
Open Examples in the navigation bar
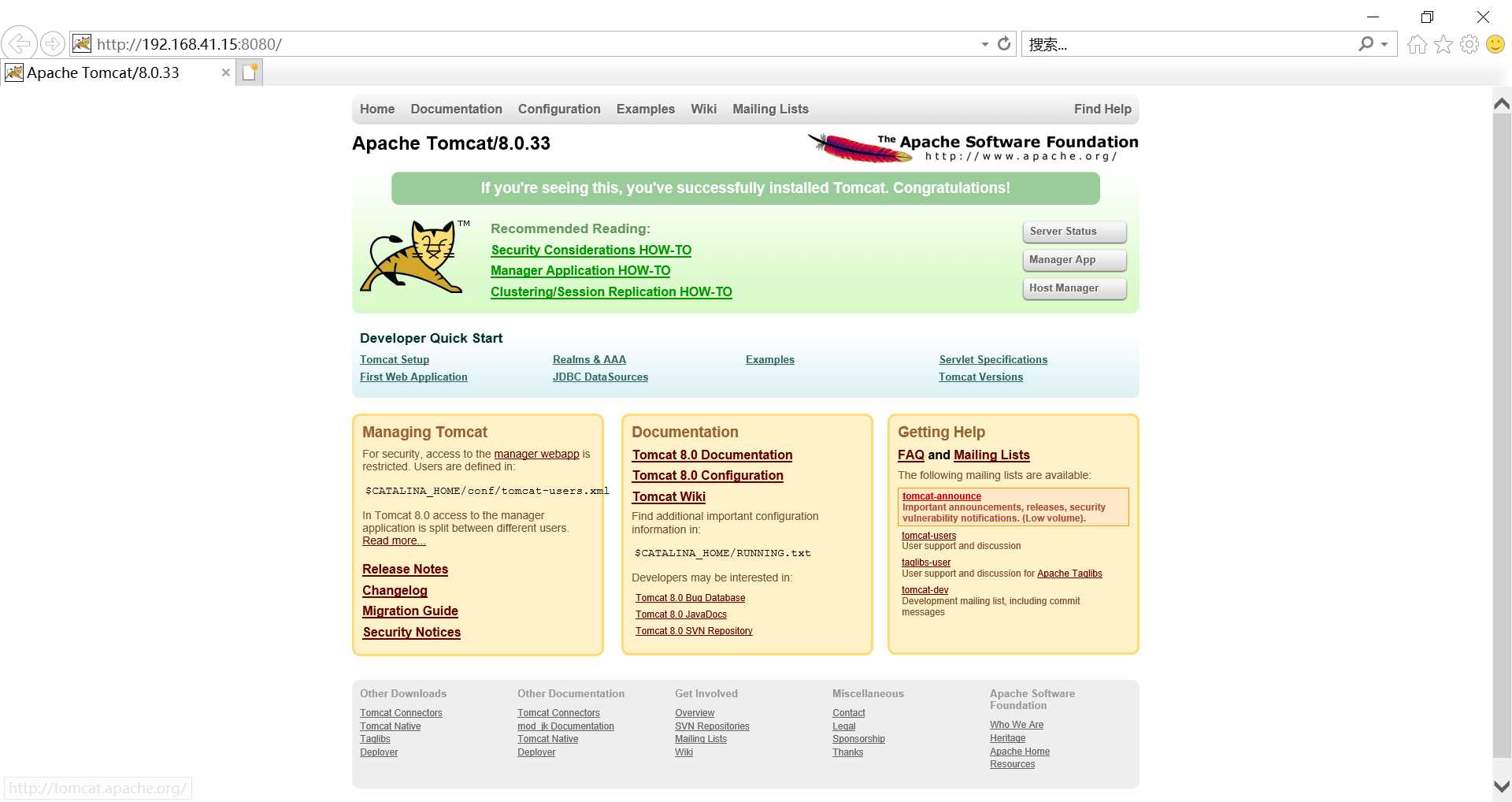(x=646, y=109)
